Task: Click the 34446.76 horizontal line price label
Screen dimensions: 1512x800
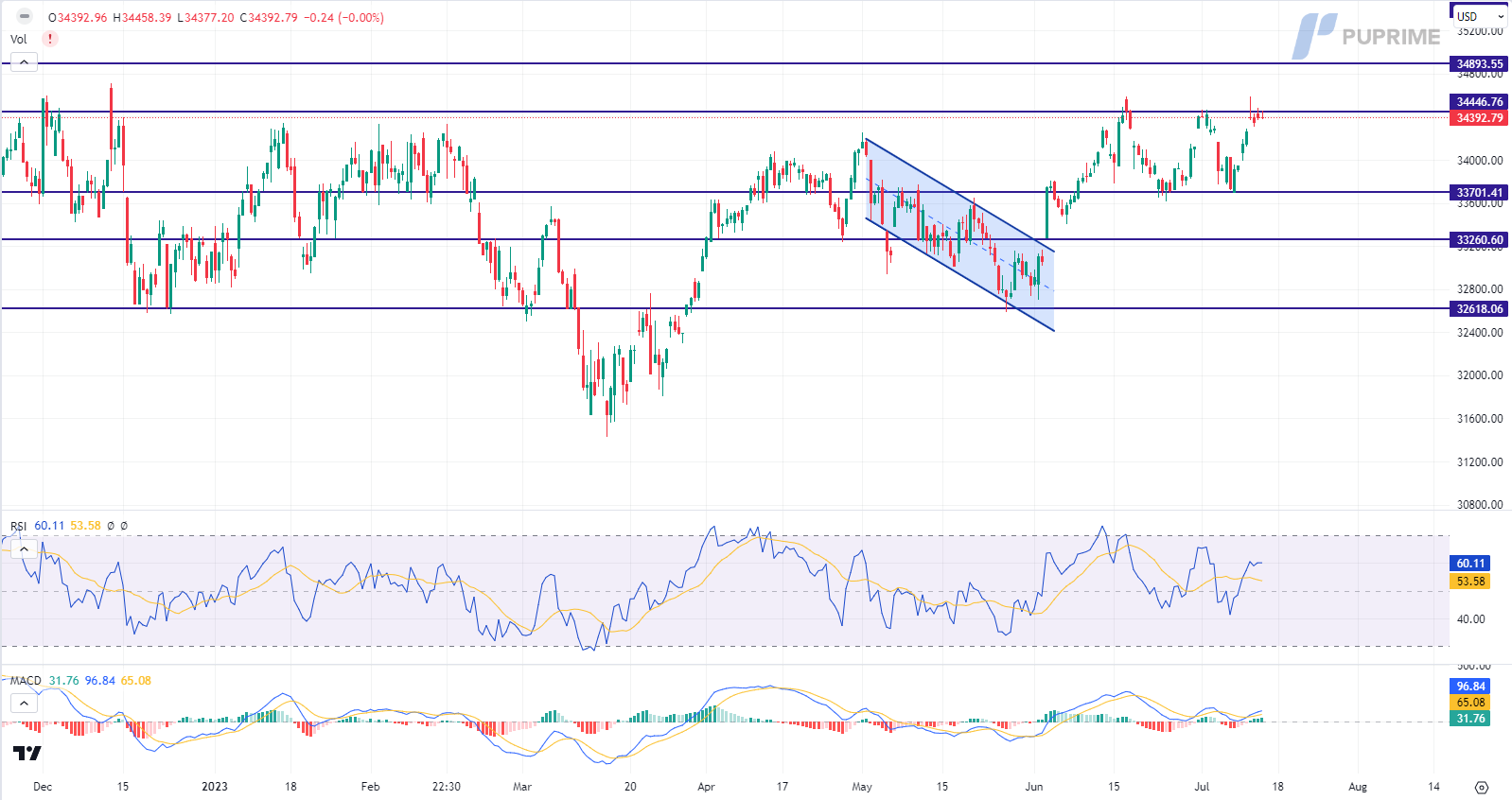Action: coord(1479,102)
